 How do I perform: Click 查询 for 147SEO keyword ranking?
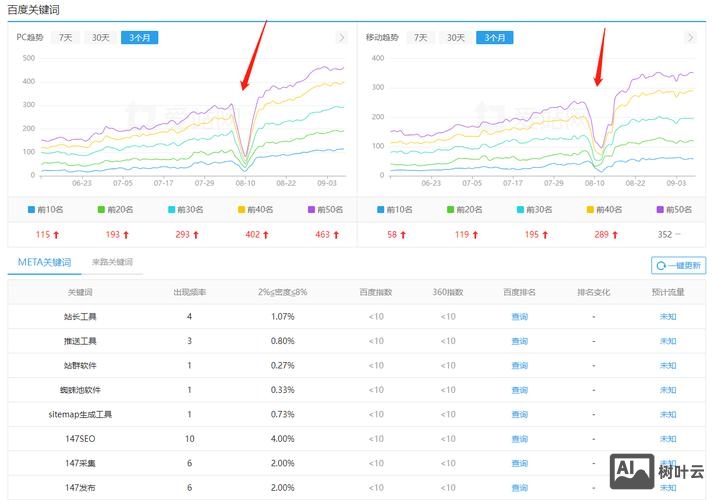click(519, 439)
